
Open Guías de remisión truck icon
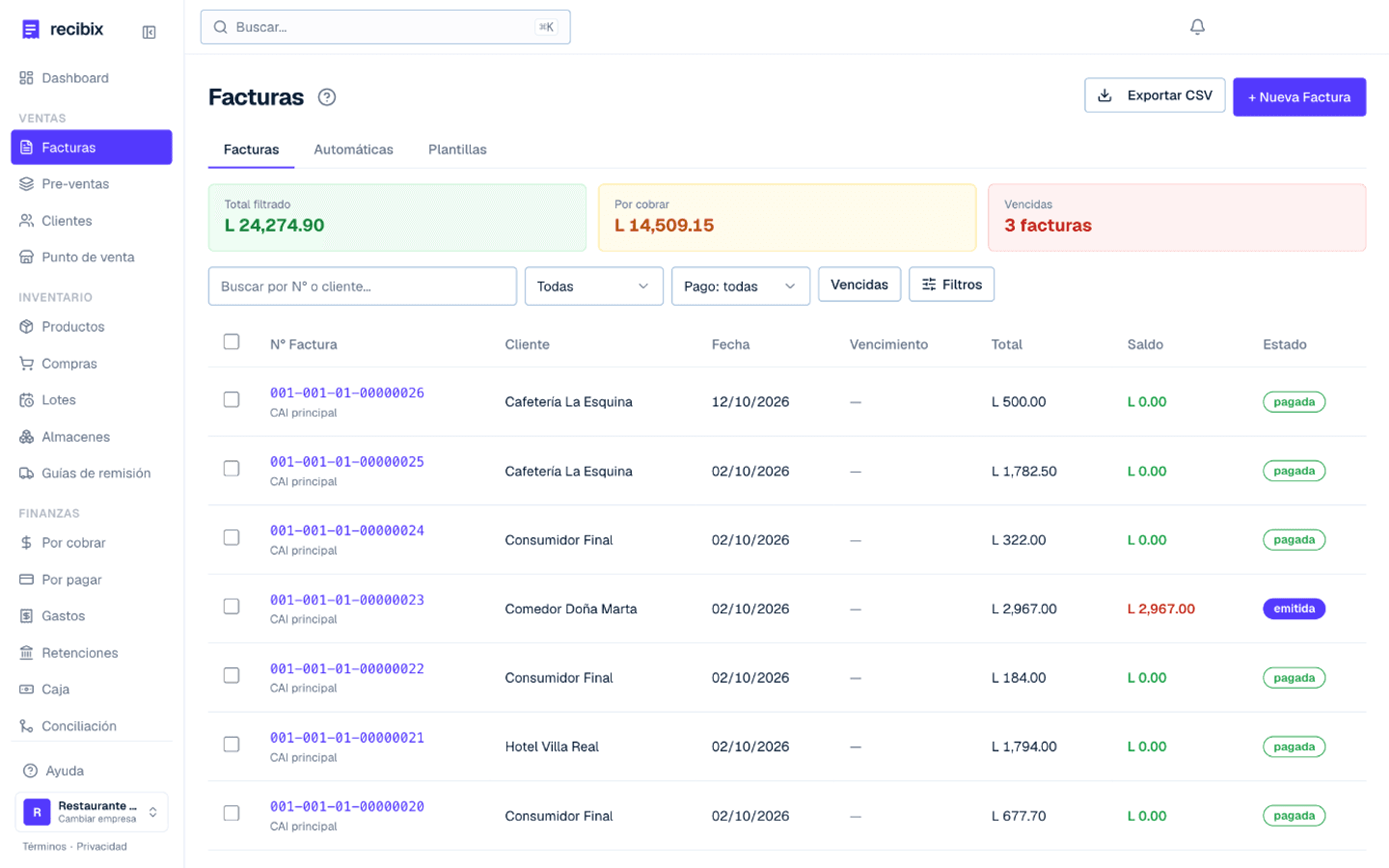[x=26, y=474]
